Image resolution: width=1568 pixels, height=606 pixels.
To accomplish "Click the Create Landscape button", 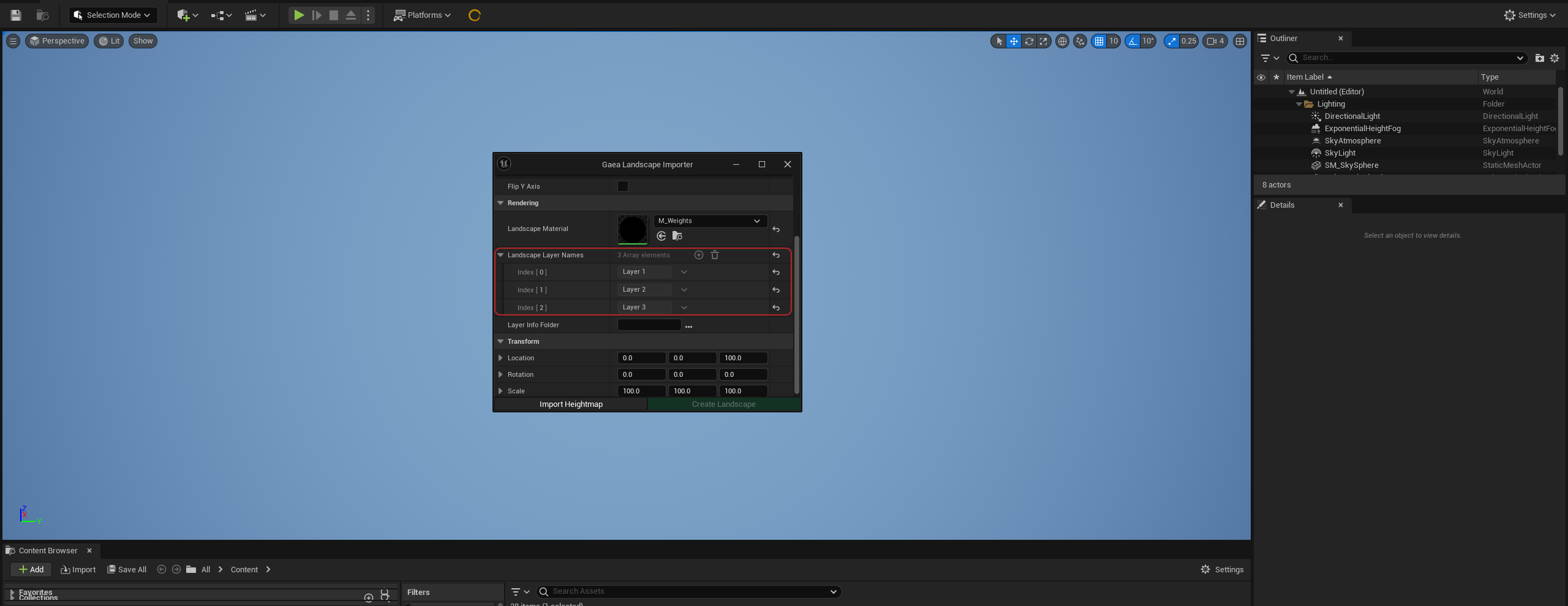I will [723, 404].
